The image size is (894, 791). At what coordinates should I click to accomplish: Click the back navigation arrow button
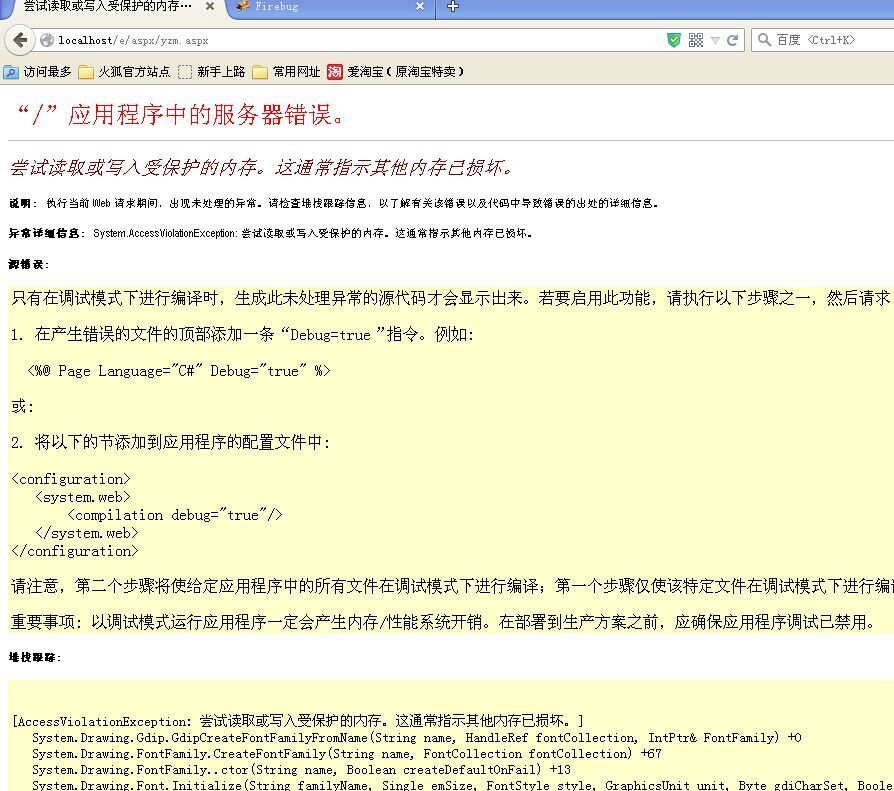[x=19, y=40]
